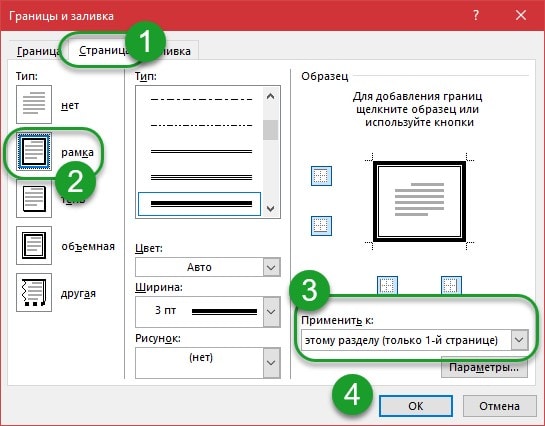Open the "Параметры..." options button
The height and width of the screenshot is (426, 545).
484,367
